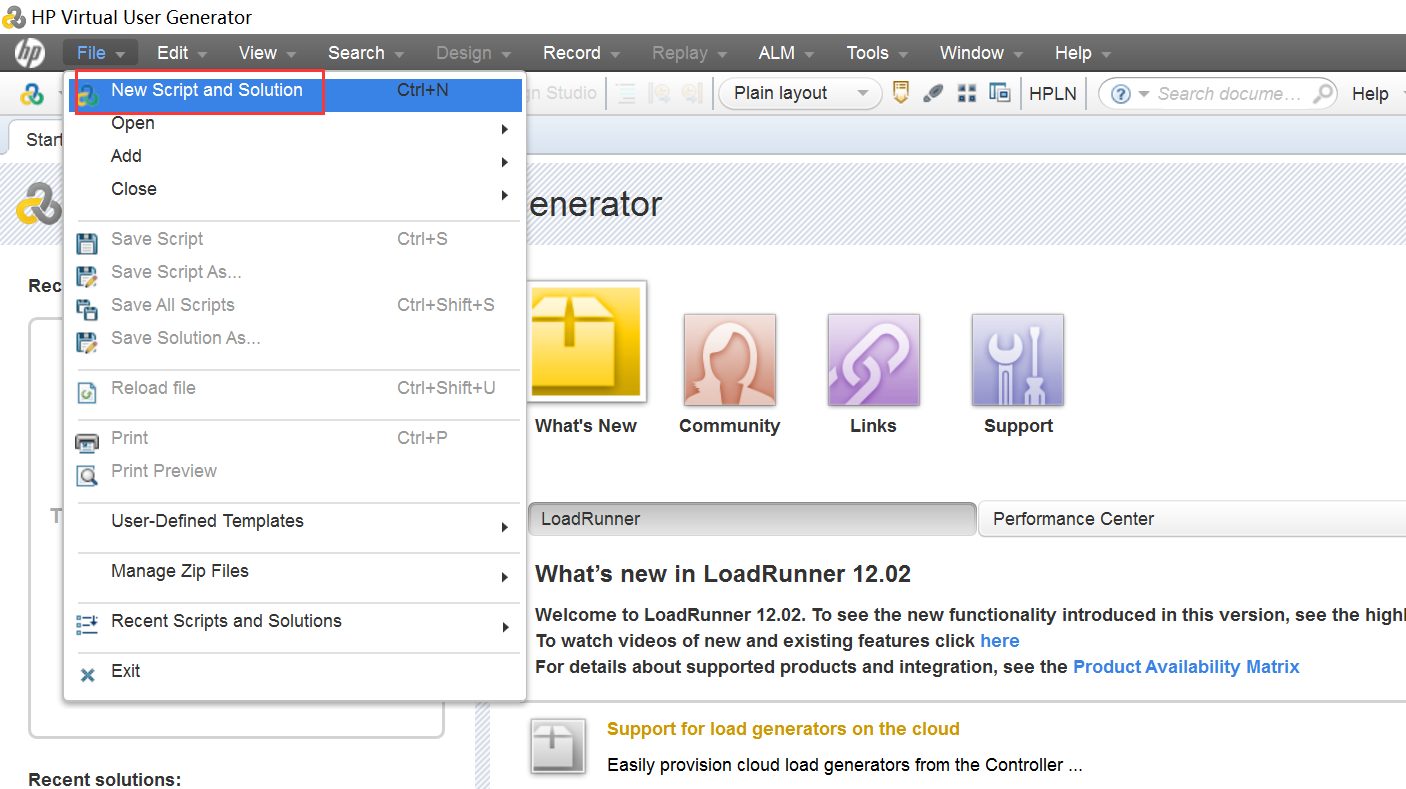This screenshot has width=1406, height=789.
Task: Click the Search documentation input field
Action: tap(1230, 94)
